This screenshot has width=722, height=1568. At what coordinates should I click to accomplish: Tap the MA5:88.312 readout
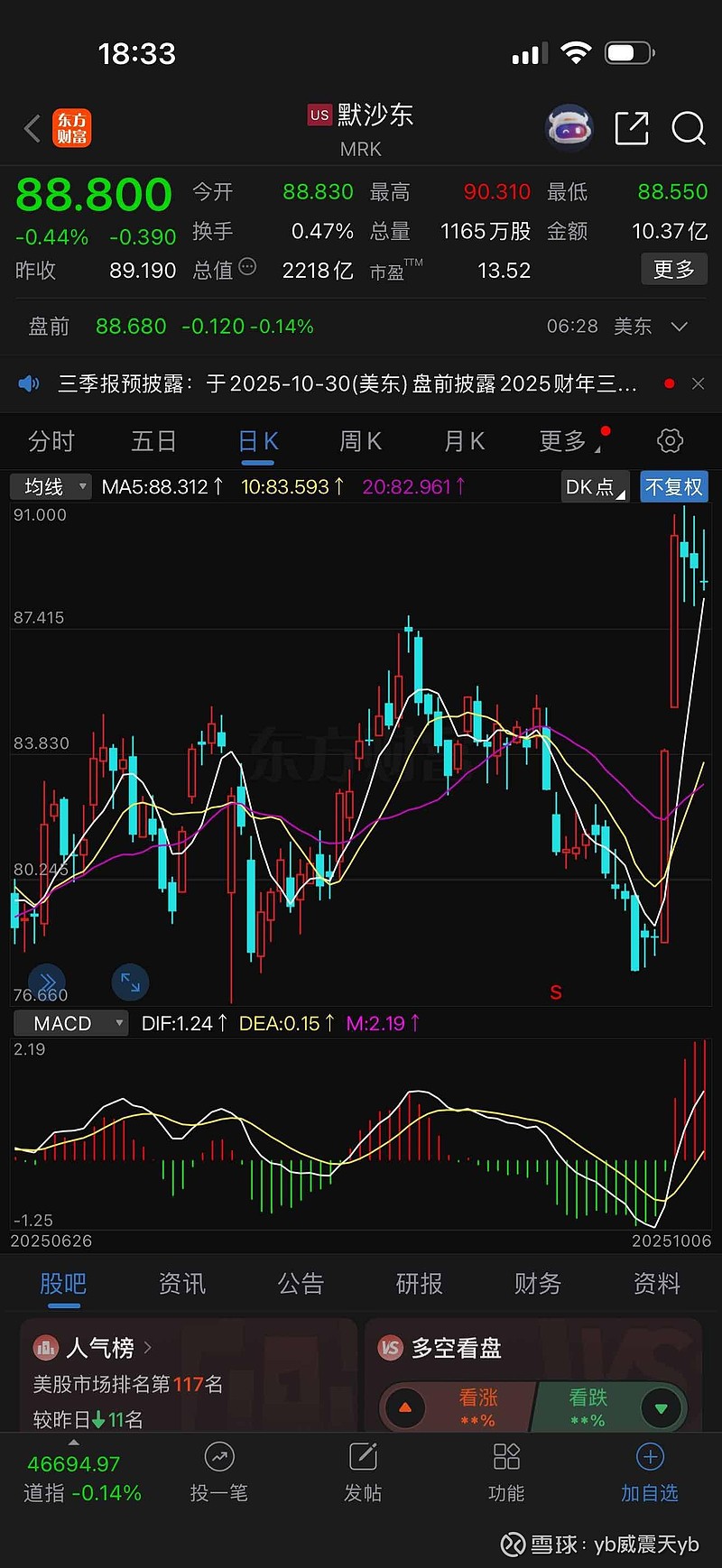[x=162, y=487]
